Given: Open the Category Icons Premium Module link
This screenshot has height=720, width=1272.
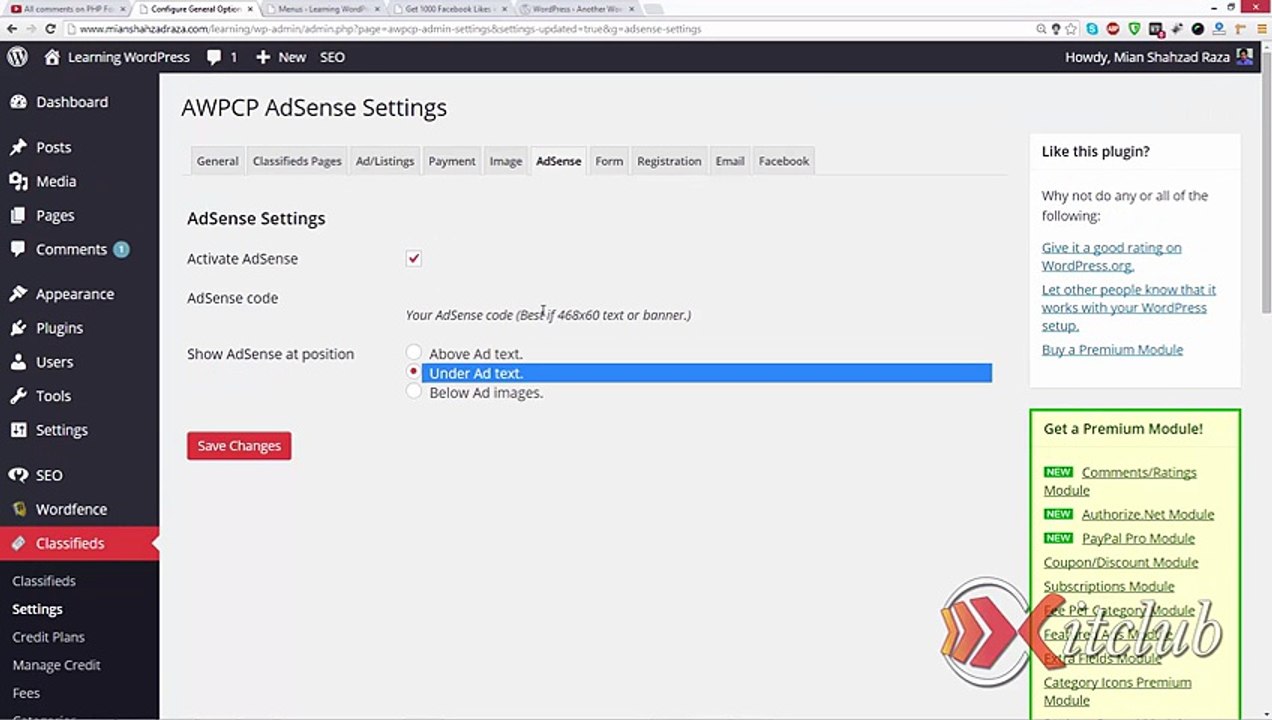Looking at the screenshot, I should [1117, 691].
